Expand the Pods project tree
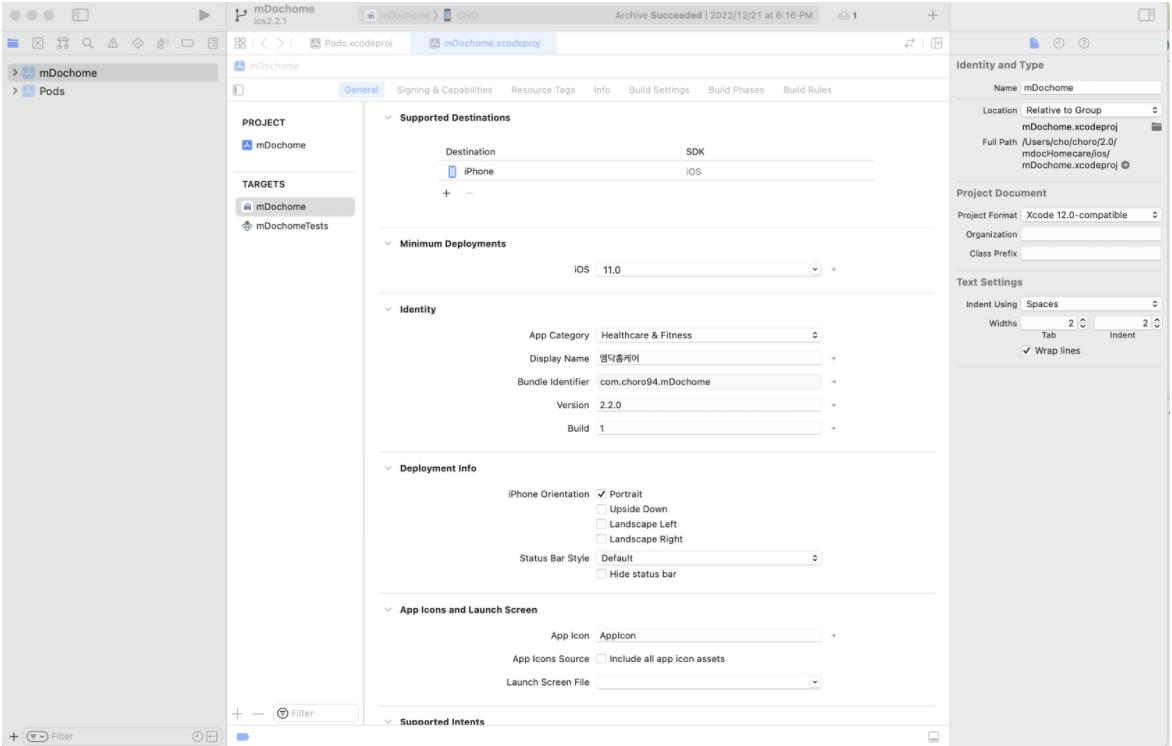 coord(14,90)
